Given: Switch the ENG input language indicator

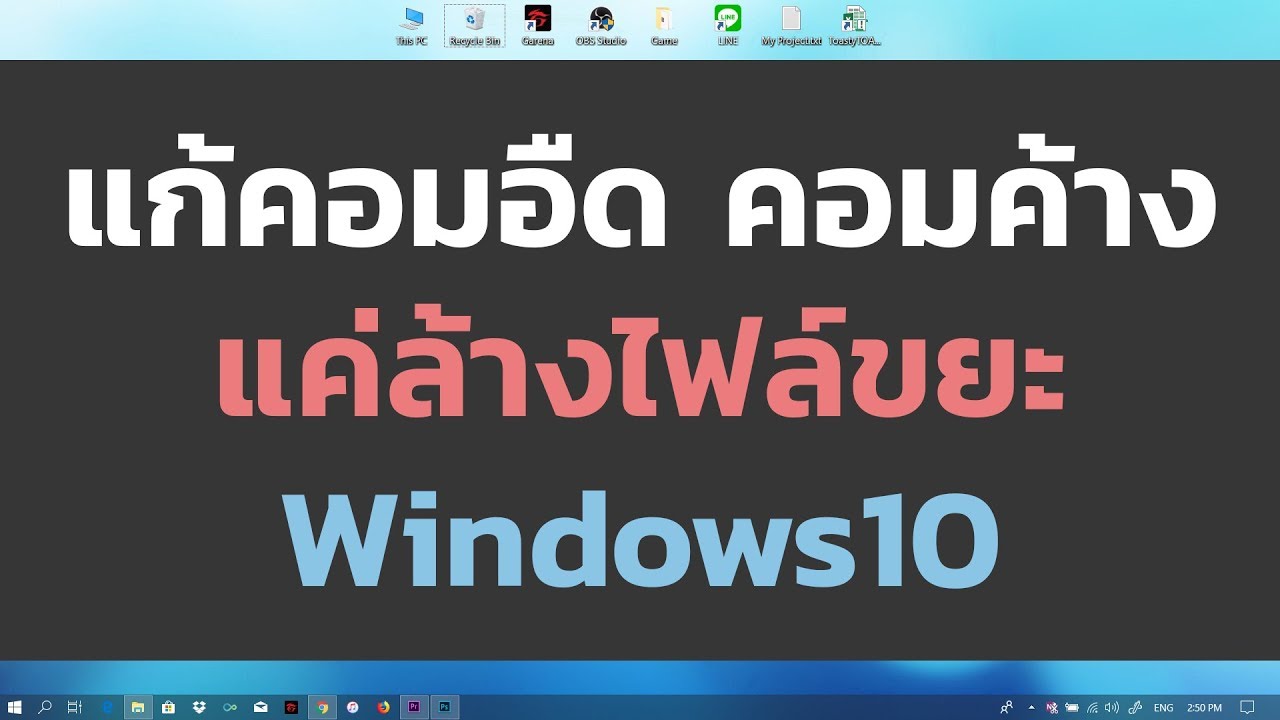Looking at the screenshot, I should pyautogui.click(x=1164, y=707).
